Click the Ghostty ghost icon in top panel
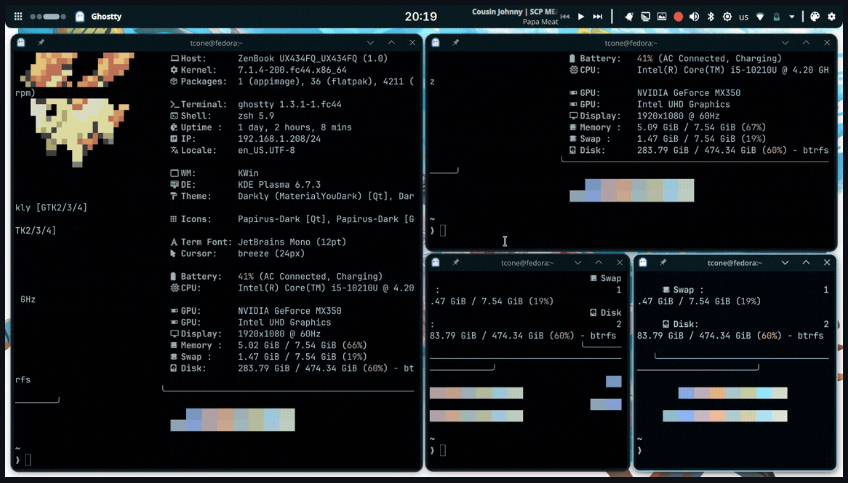 click(x=80, y=16)
